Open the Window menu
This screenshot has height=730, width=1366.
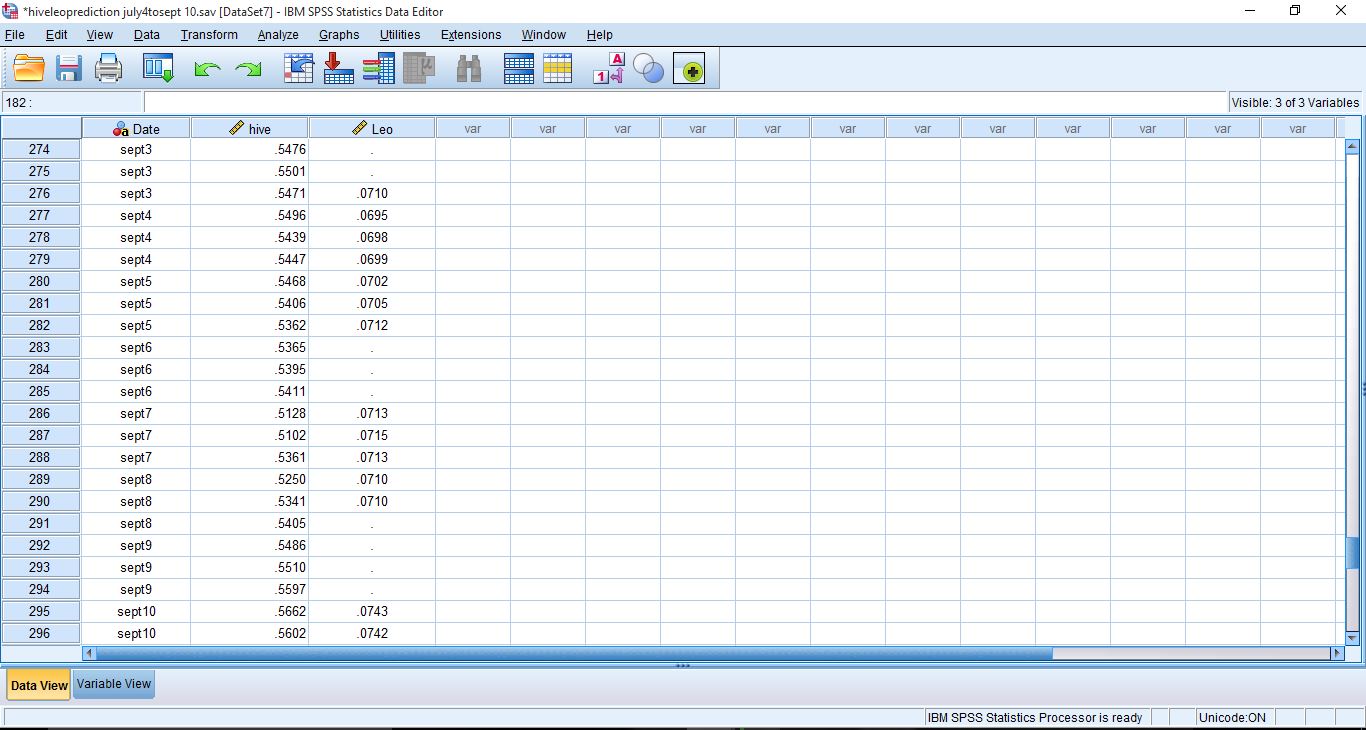(x=544, y=35)
